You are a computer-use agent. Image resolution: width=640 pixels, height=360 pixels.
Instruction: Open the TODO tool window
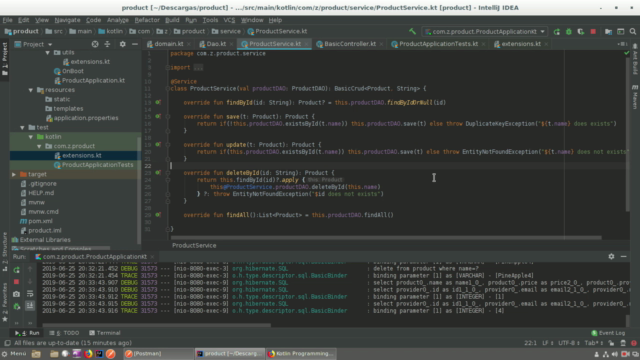click(x=64, y=333)
